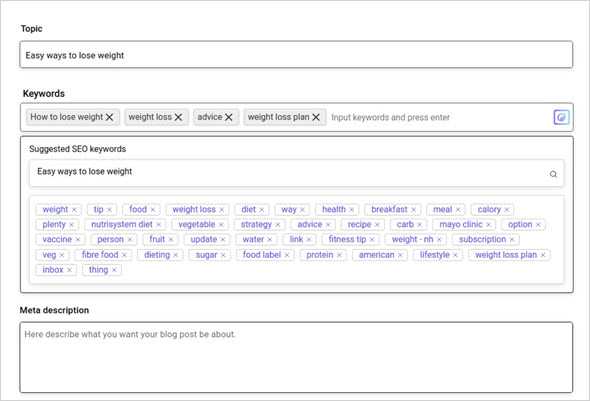Remove the 'weight loss' selected keyword
This screenshot has width=590, height=401.
178,117
